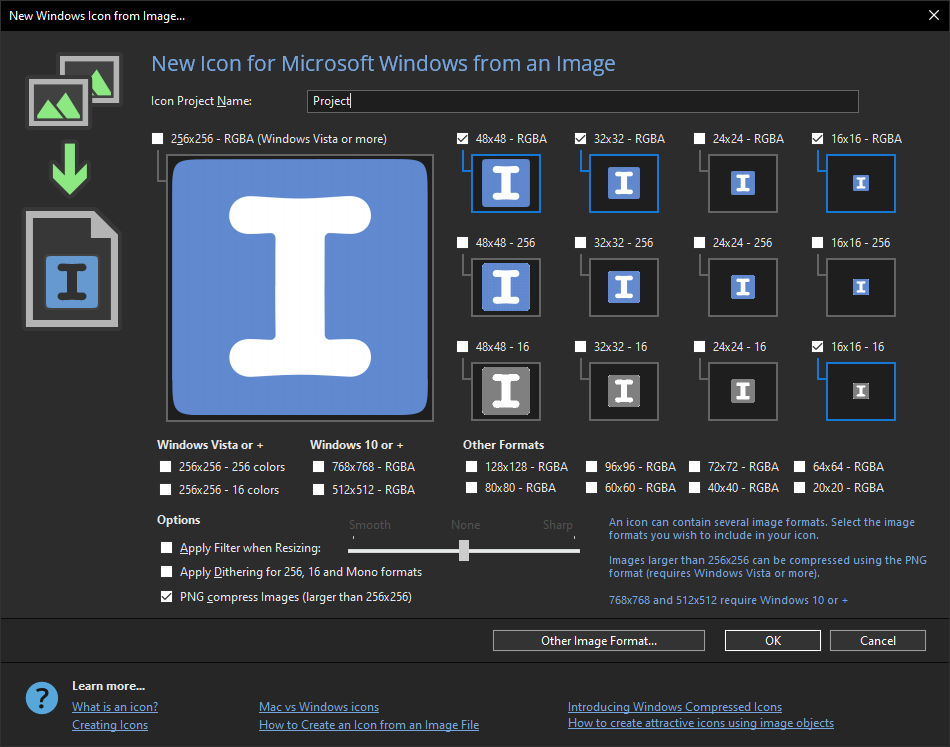Click the Other Image Format button

[598, 640]
